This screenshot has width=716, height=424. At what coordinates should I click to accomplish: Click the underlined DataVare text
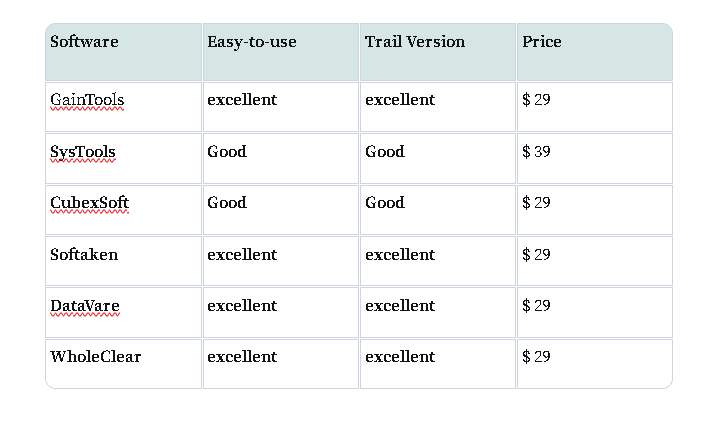coord(84,306)
